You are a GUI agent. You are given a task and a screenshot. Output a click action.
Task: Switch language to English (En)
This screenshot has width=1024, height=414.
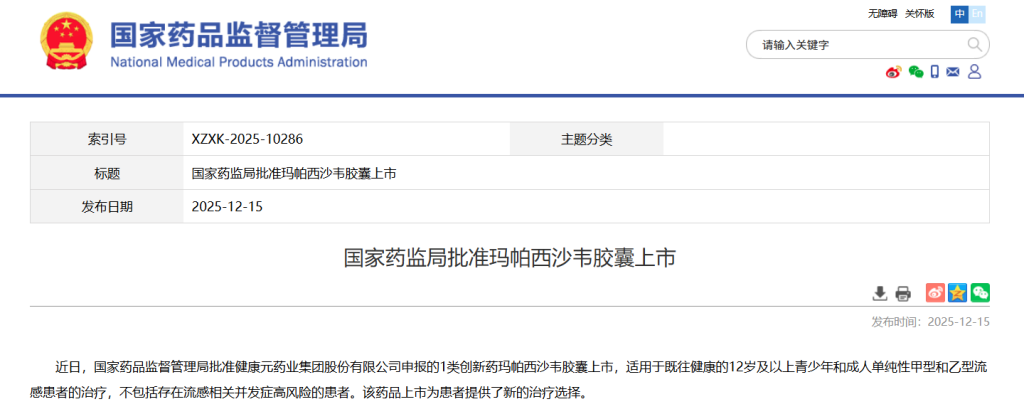point(978,13)
